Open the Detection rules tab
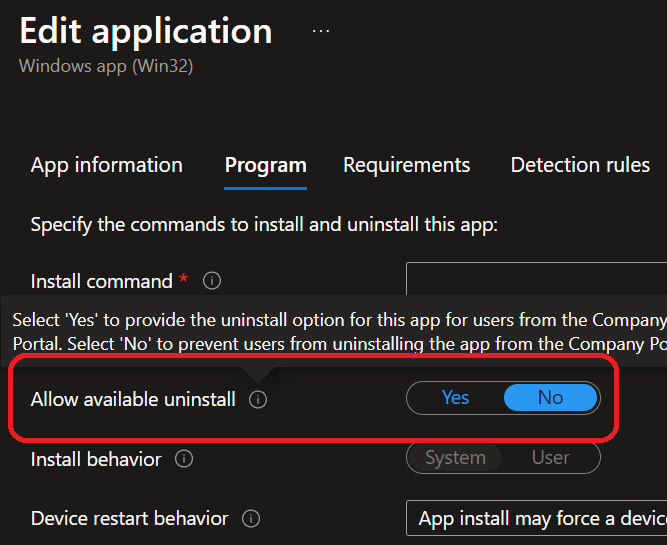 pos(580,165)
